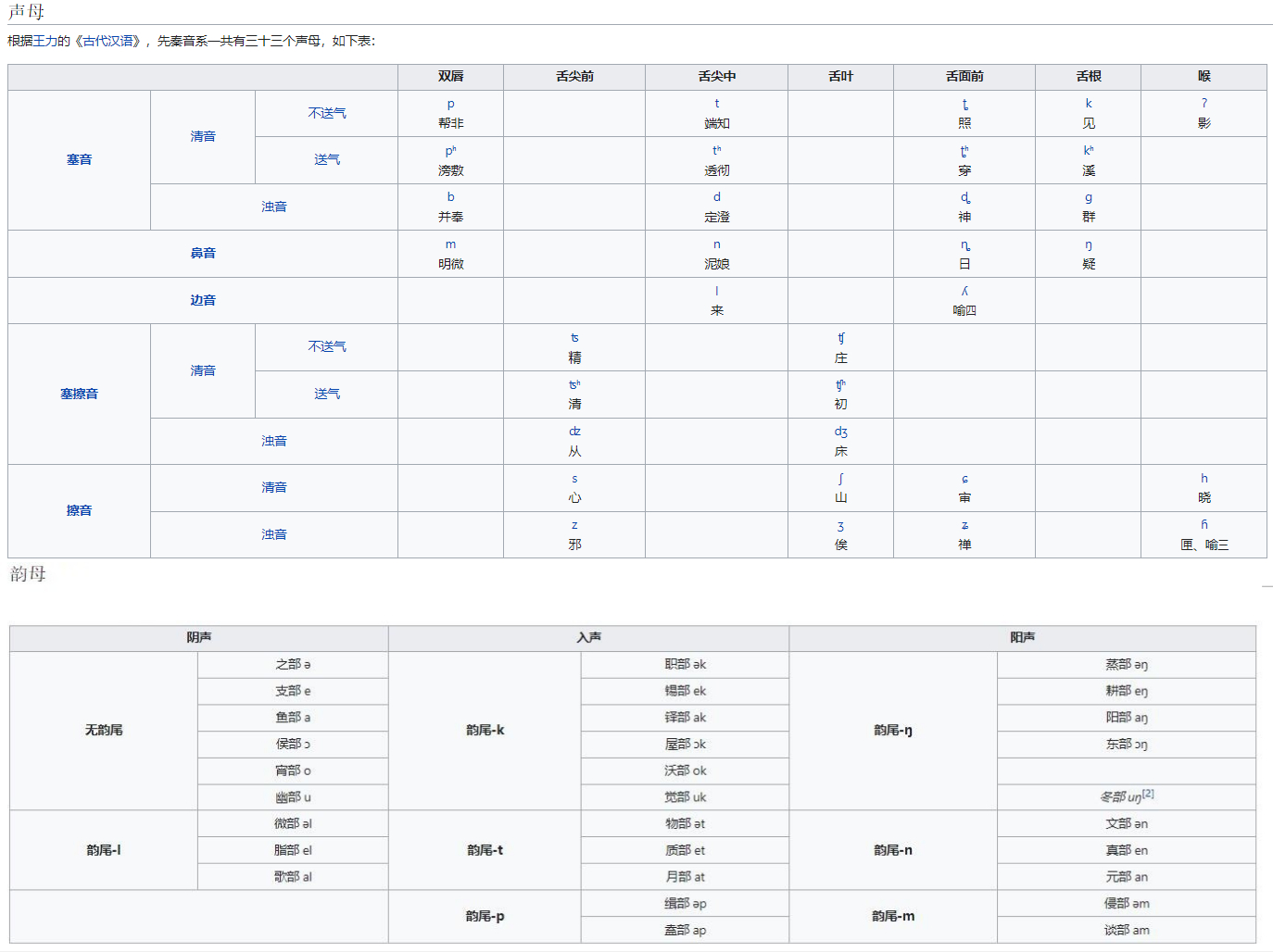Click the 舌面前 column header

(964, 77)
